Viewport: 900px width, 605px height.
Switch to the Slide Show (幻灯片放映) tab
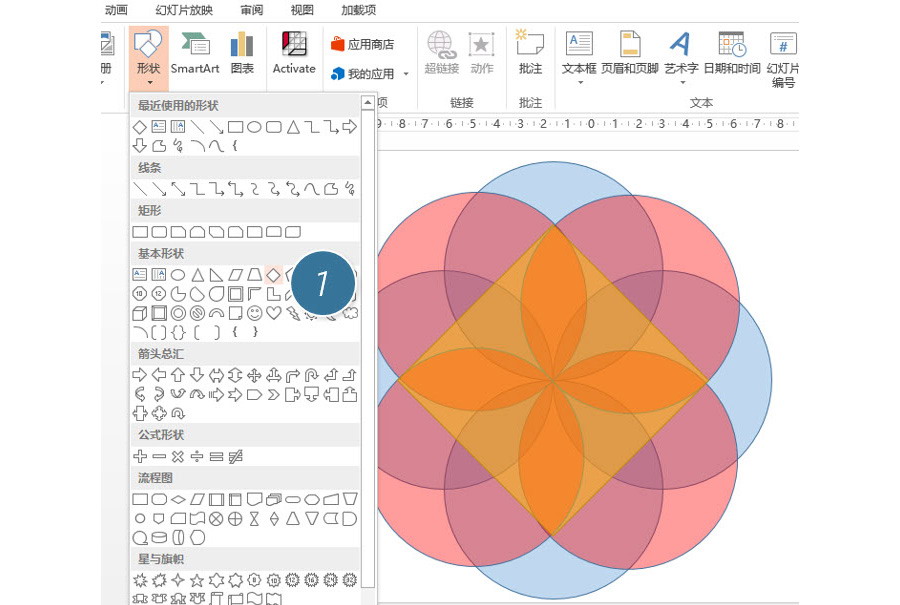tap(184, 10)
